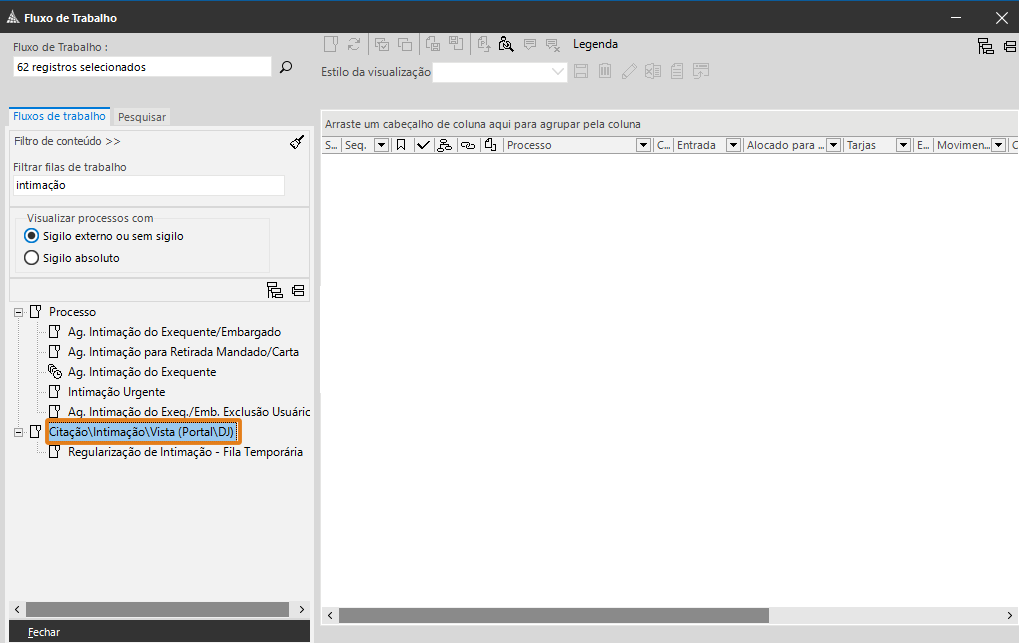Click the Excel export icon
1019x643 pixels.
(x=652, y=71)
